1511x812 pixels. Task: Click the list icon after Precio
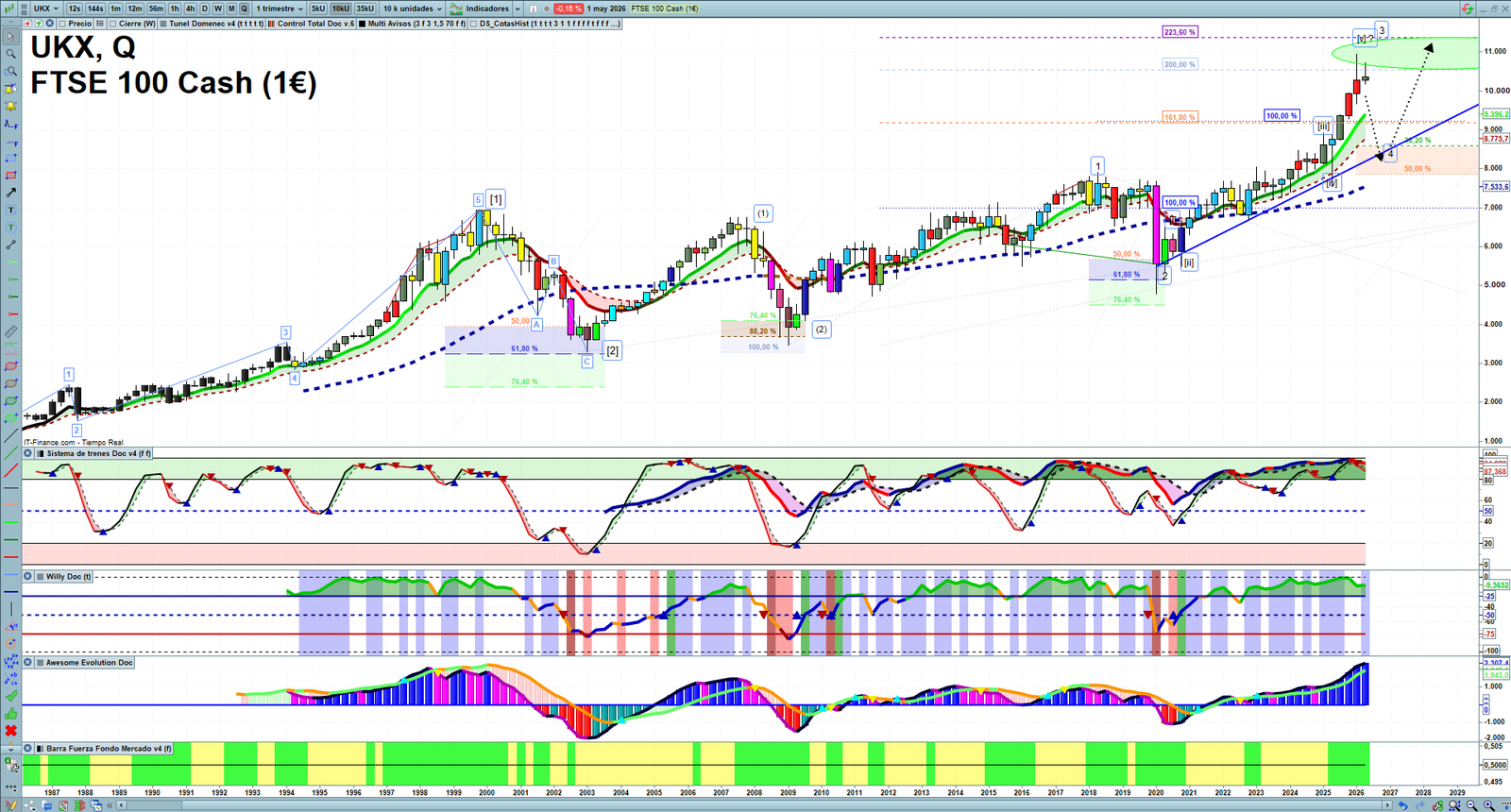(x=100, y=24)
